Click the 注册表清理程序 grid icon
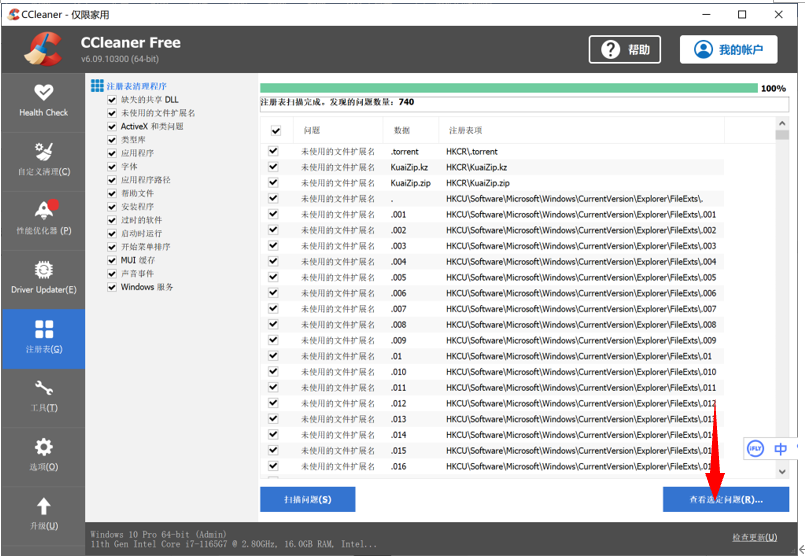This screenshot has height=558, width=805. click(x=97, y=86)
